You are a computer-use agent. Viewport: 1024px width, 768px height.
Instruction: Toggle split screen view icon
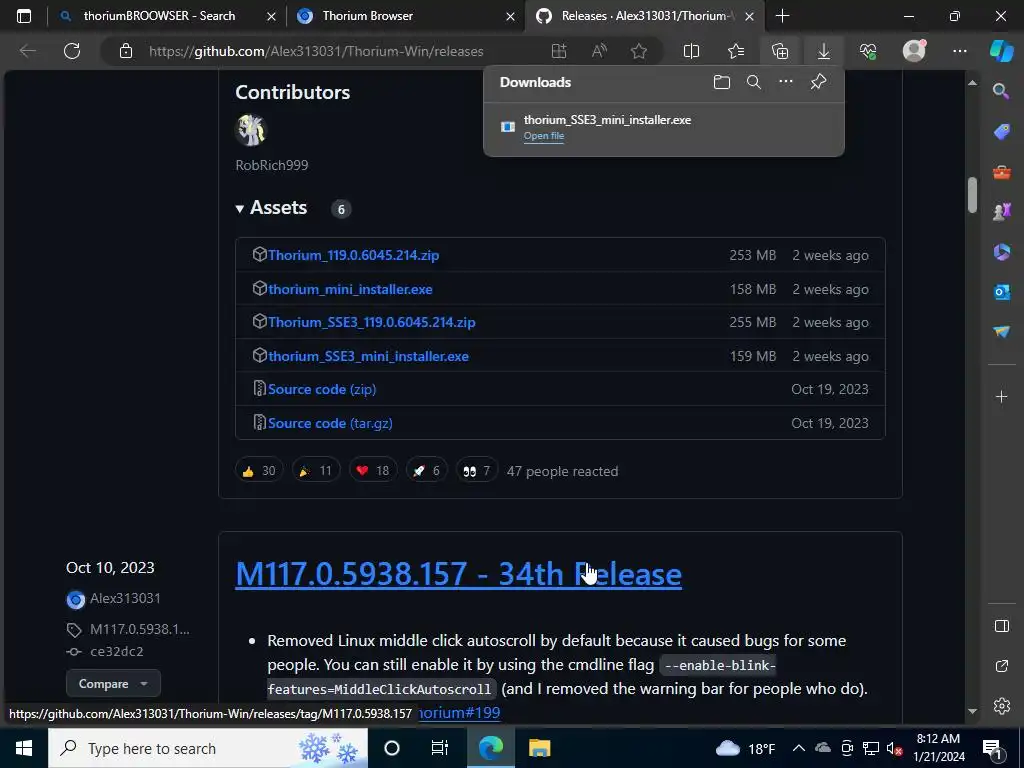pos(691,51)
